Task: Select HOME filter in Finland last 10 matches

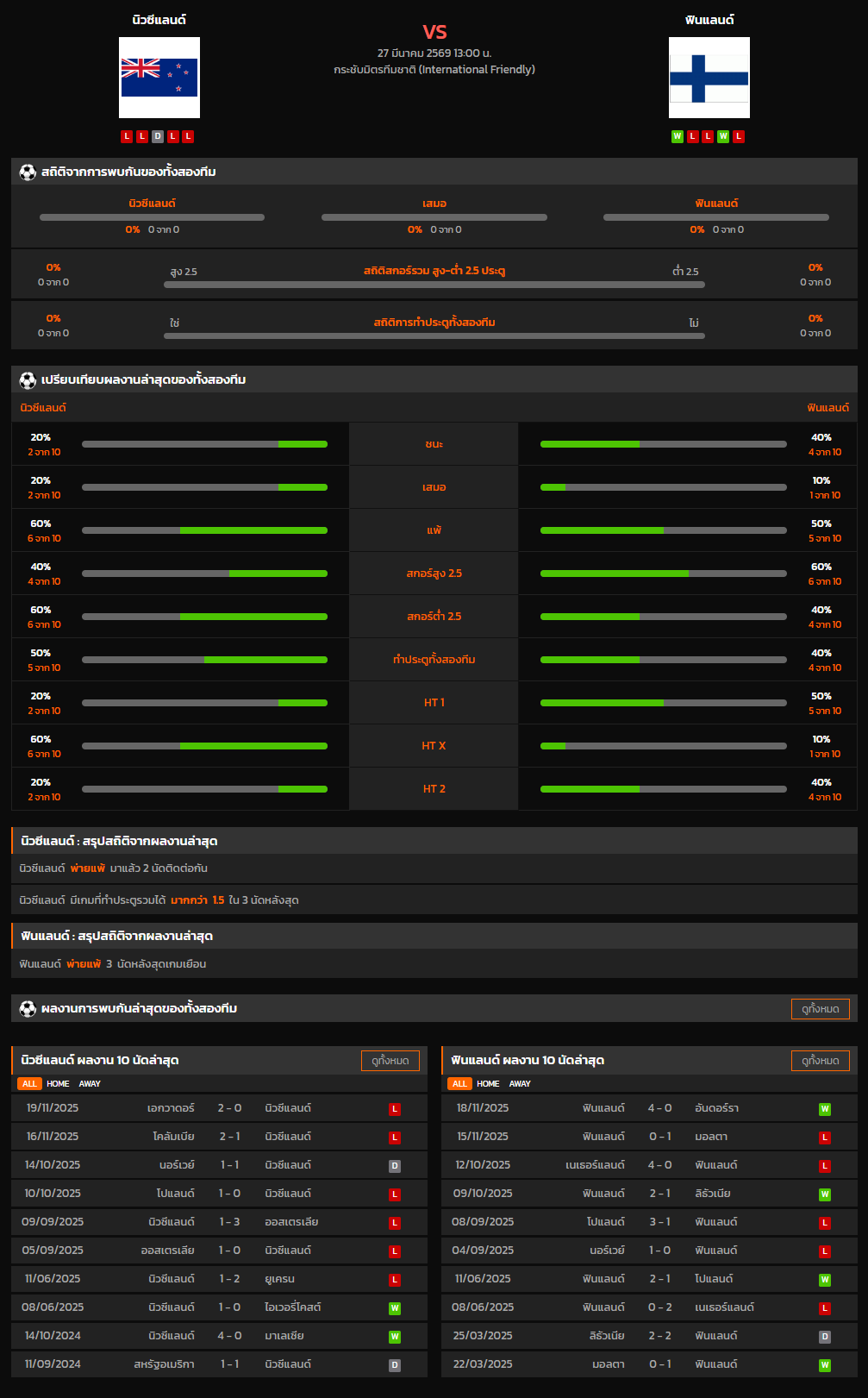Action: point(488,1084)
